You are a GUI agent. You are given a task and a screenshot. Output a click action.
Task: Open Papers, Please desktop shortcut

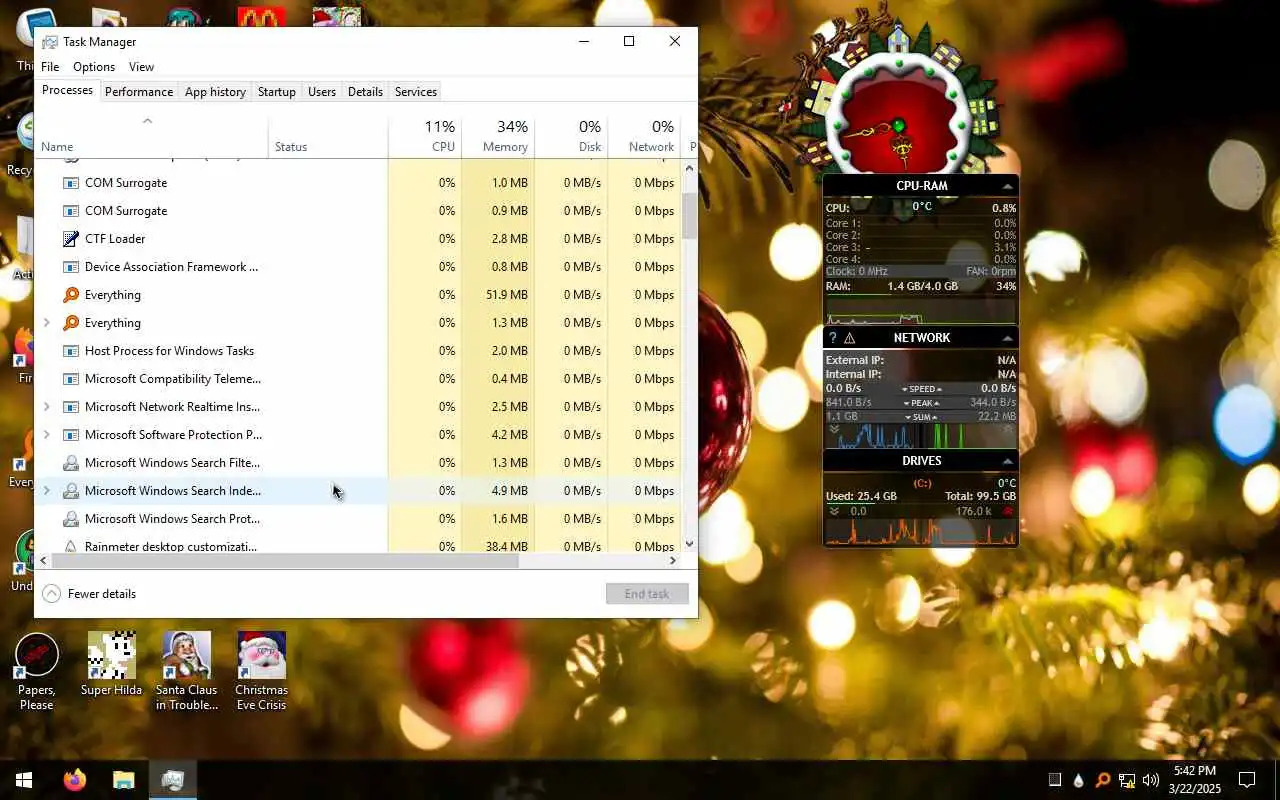coord(37,671)
